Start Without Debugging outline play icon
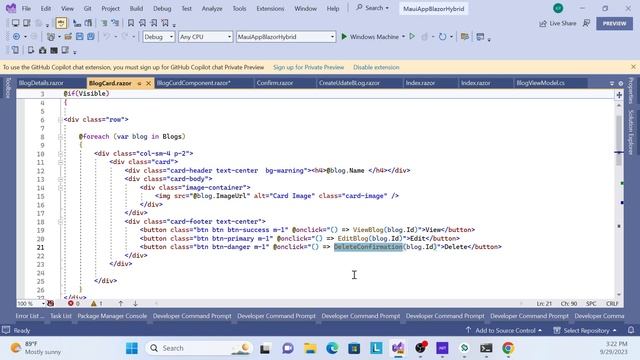This screenshot has width=640, height=360. (x=412, y=37)
